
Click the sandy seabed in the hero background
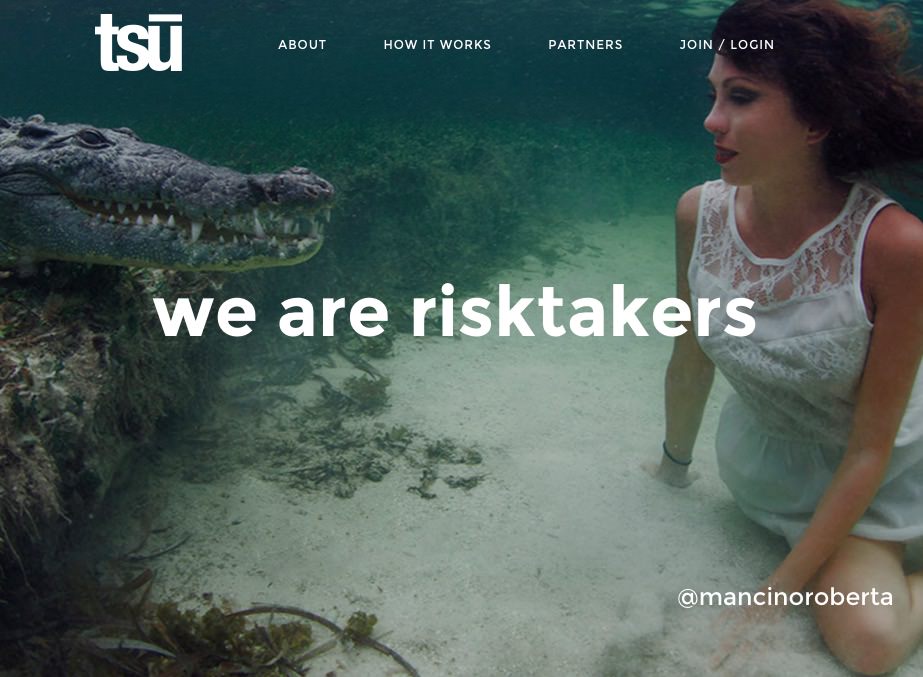(530, 530)
